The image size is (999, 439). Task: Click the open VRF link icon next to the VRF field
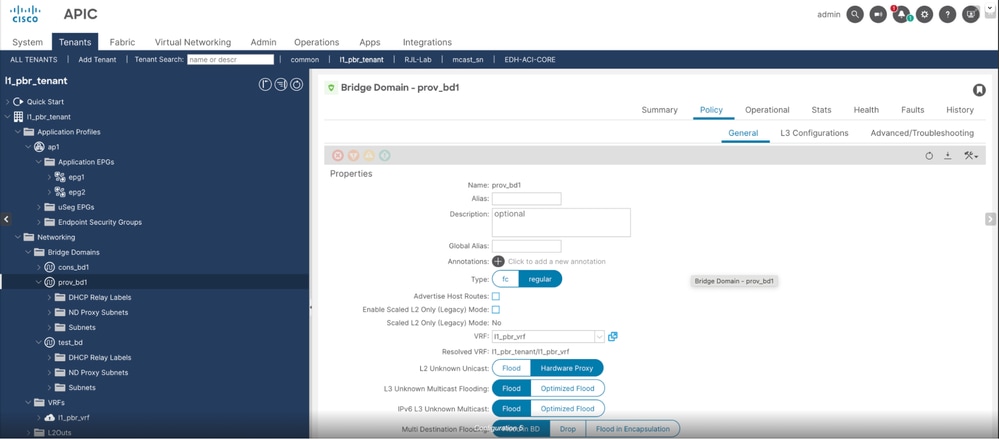[x=612, y=336]
